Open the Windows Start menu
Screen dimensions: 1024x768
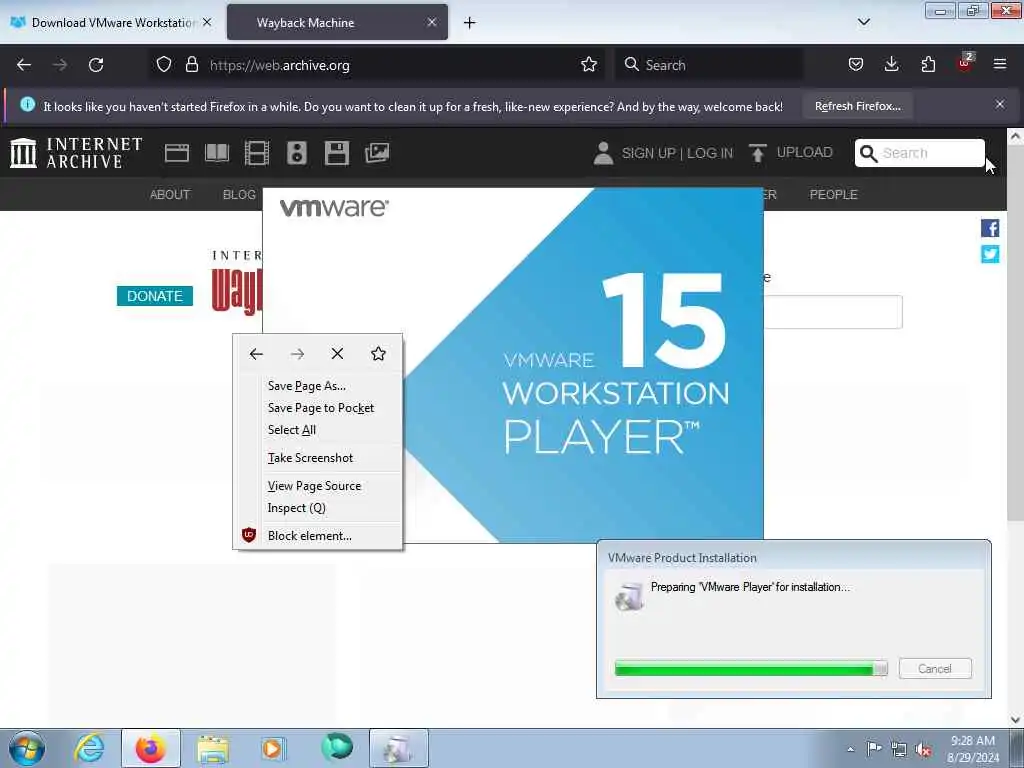[x=27, y=748]
